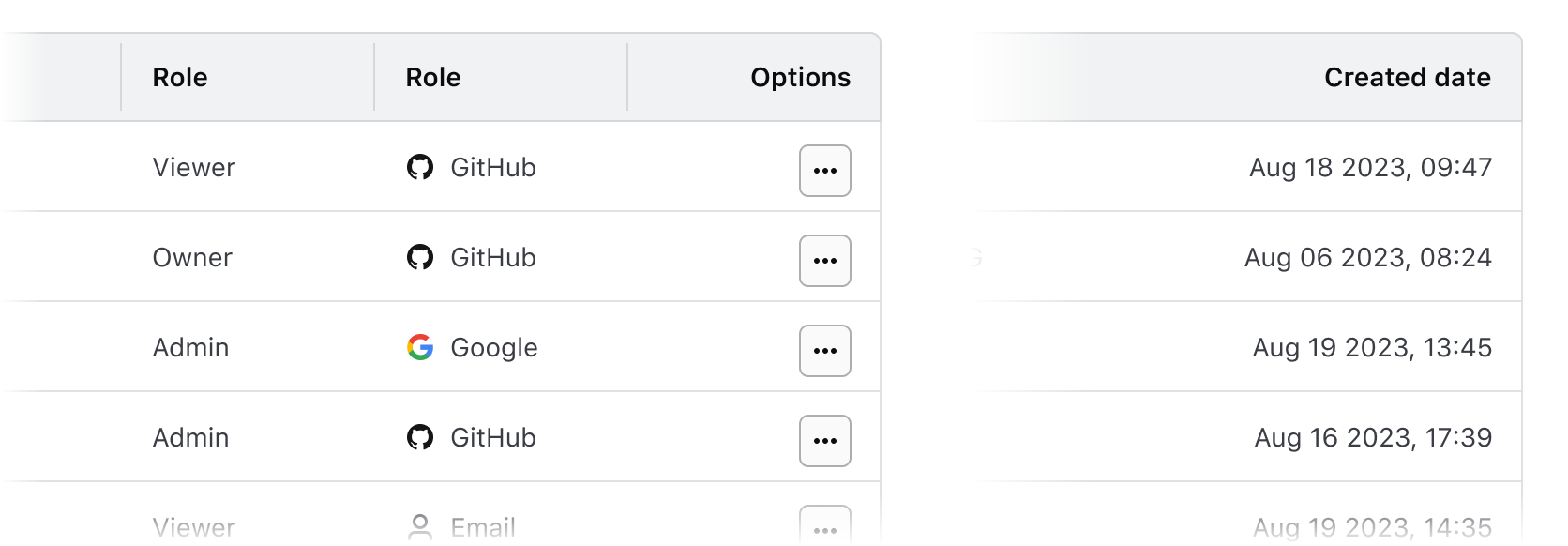This screenshot has width=1568, height=546.
Task: Open options menu for the Viewer GitHub row
Action: [x=824, y=170]
